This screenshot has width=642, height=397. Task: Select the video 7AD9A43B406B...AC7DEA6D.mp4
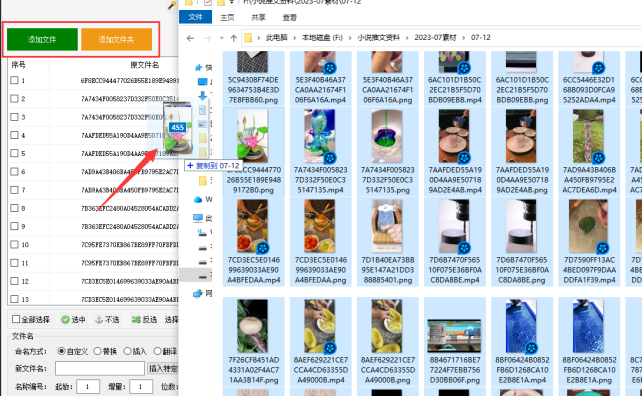click(x=589, y=151)
